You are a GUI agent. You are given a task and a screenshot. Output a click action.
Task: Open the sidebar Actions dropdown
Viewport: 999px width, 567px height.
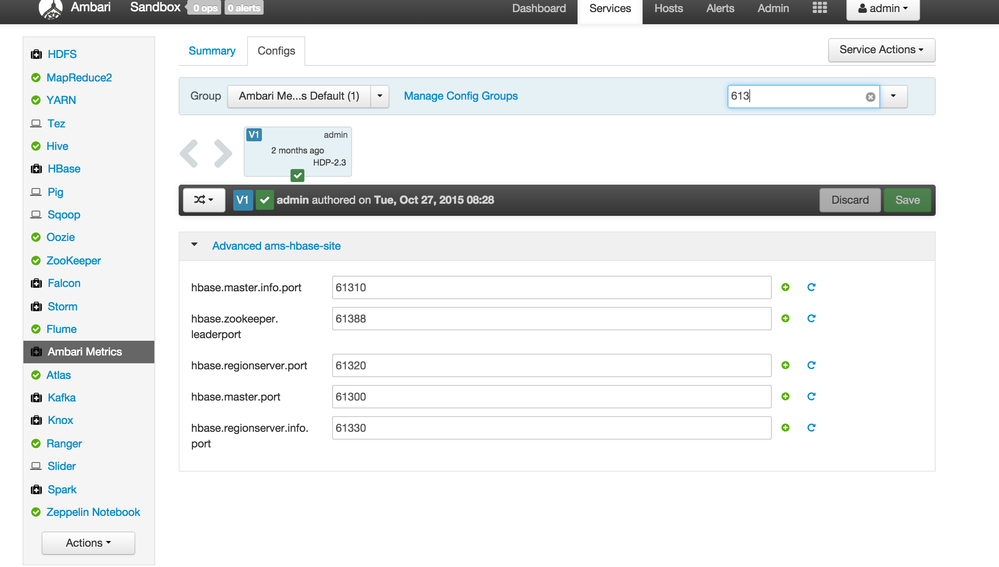pyautogui.click(x=88, y=543)
